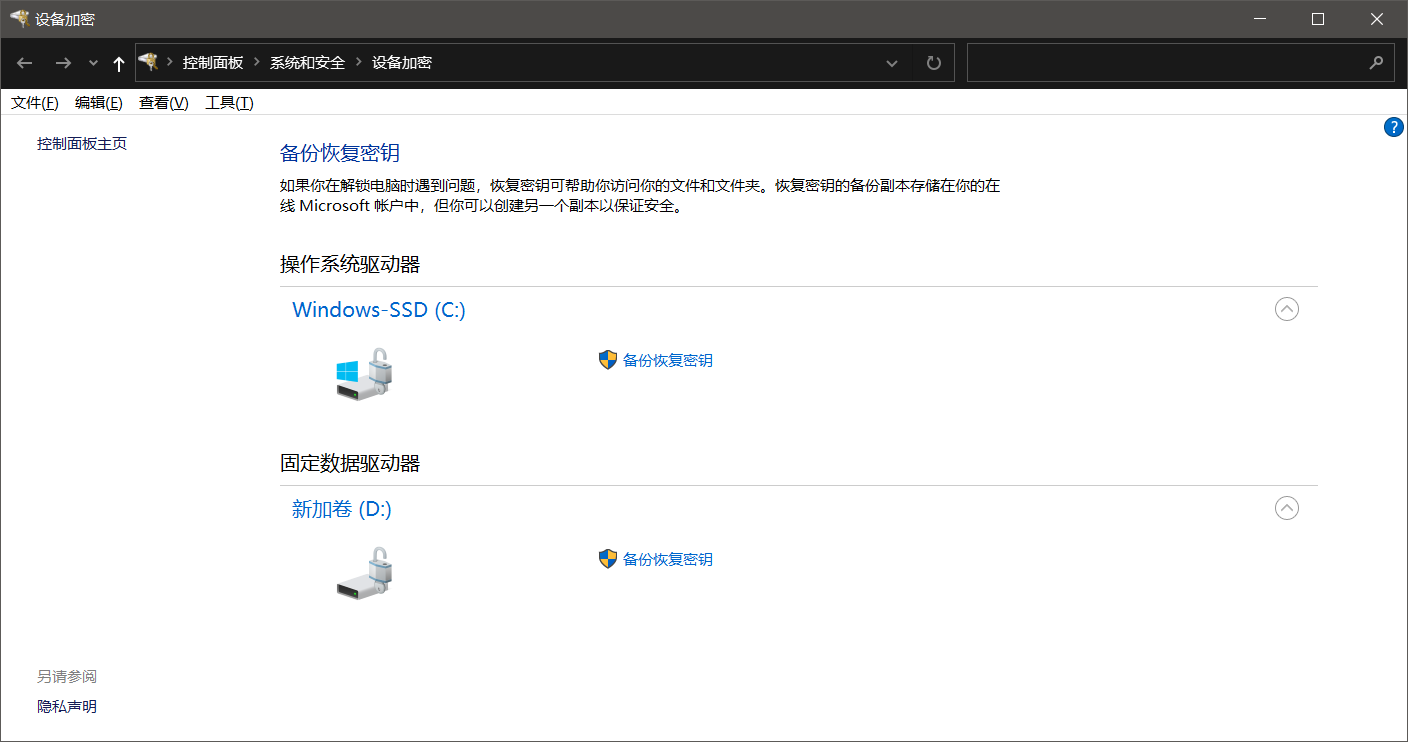Image resolution: width=1408 pixels, height=742 pixels.
Task: Open the recent locations dropdown arrow
Action: pos(93,63)
